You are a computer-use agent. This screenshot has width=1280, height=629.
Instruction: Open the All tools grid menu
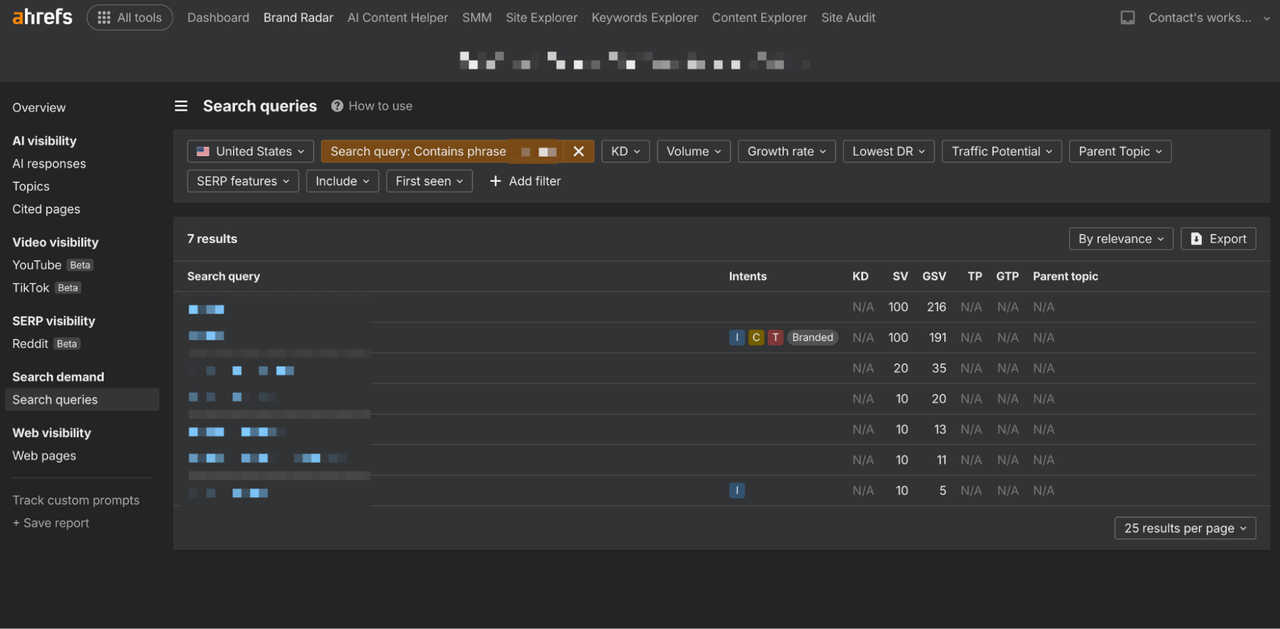[130, 17]
